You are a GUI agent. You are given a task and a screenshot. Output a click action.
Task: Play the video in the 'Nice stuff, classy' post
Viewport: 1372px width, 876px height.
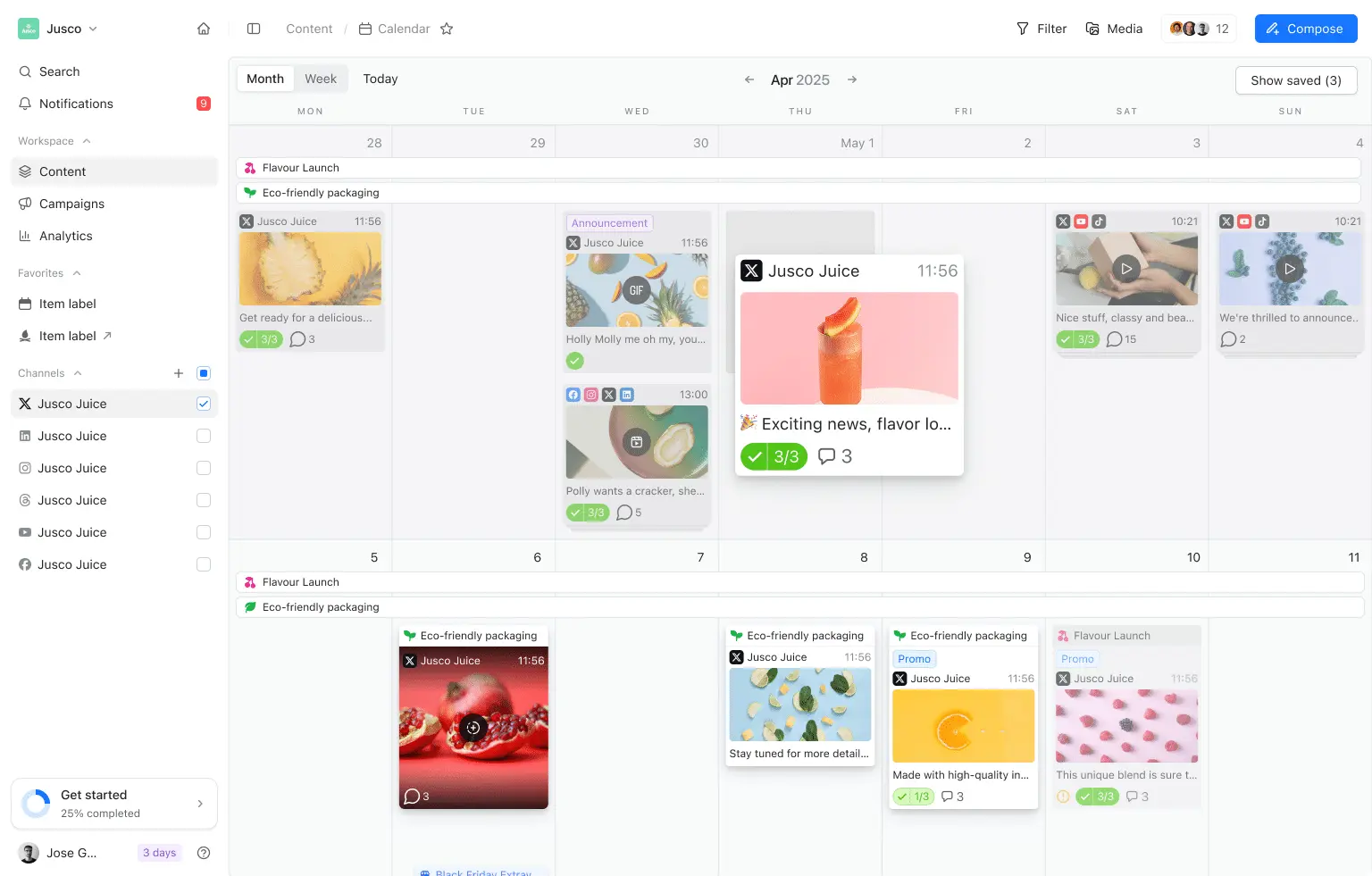(1126, 269)
